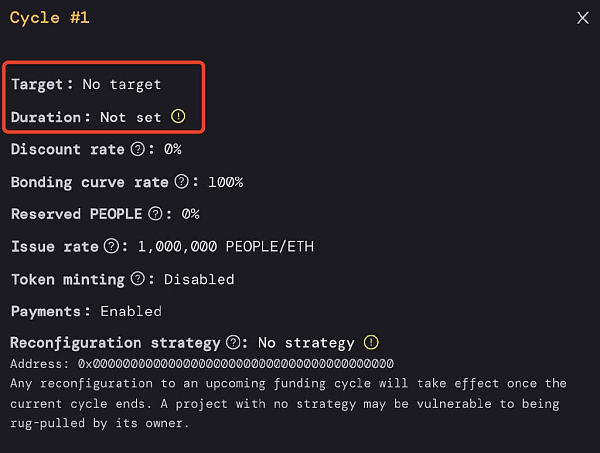600x453 pixels.
Task: Click the Token minting help icon
Action: 138,279
